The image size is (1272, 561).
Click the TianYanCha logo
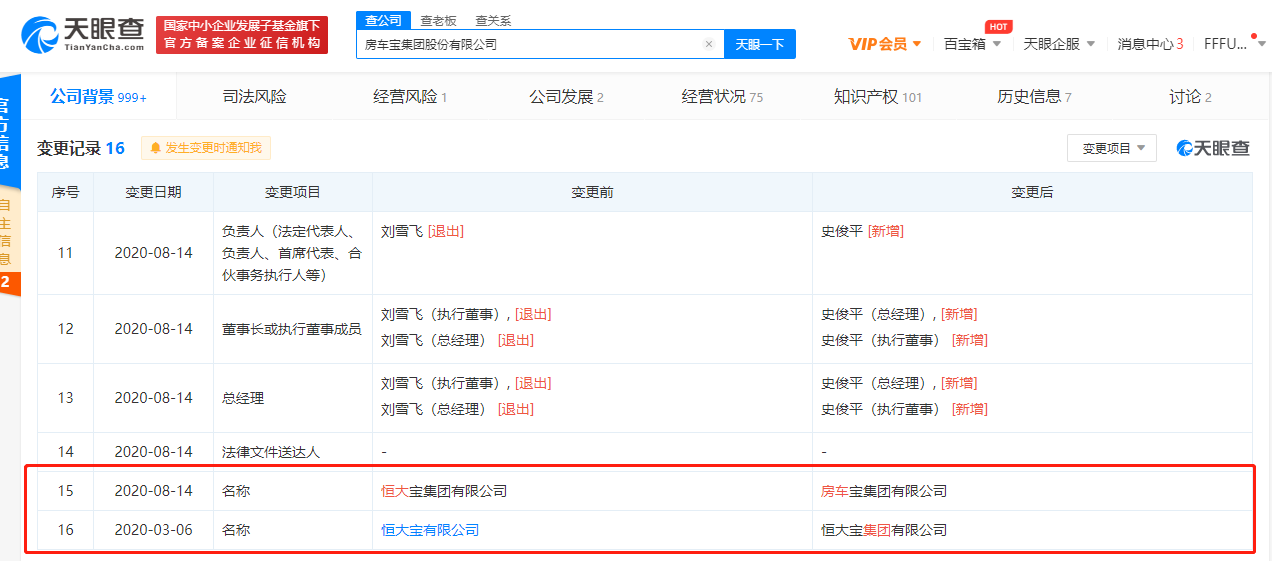(83, 34)
